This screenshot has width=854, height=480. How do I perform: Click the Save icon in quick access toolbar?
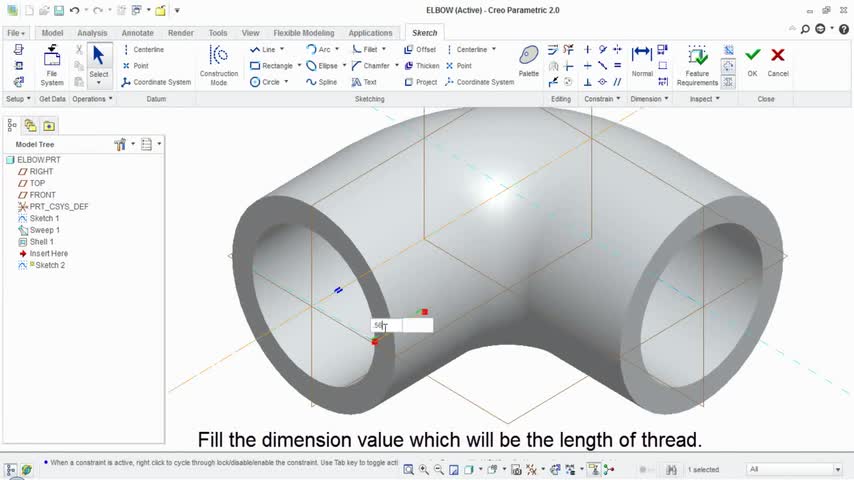click(59, 10)
